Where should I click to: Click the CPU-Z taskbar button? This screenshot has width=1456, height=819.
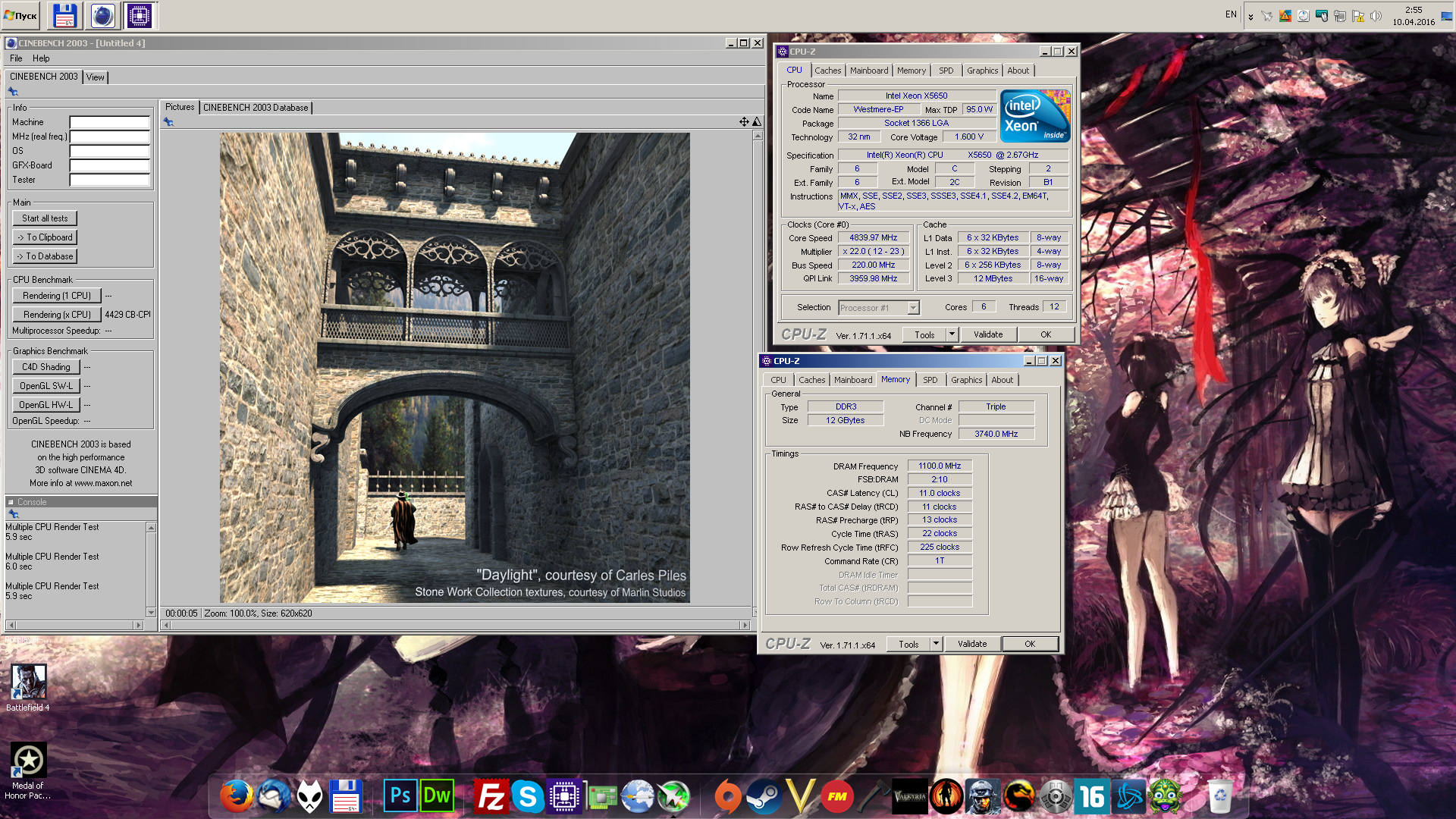point(140,15)
